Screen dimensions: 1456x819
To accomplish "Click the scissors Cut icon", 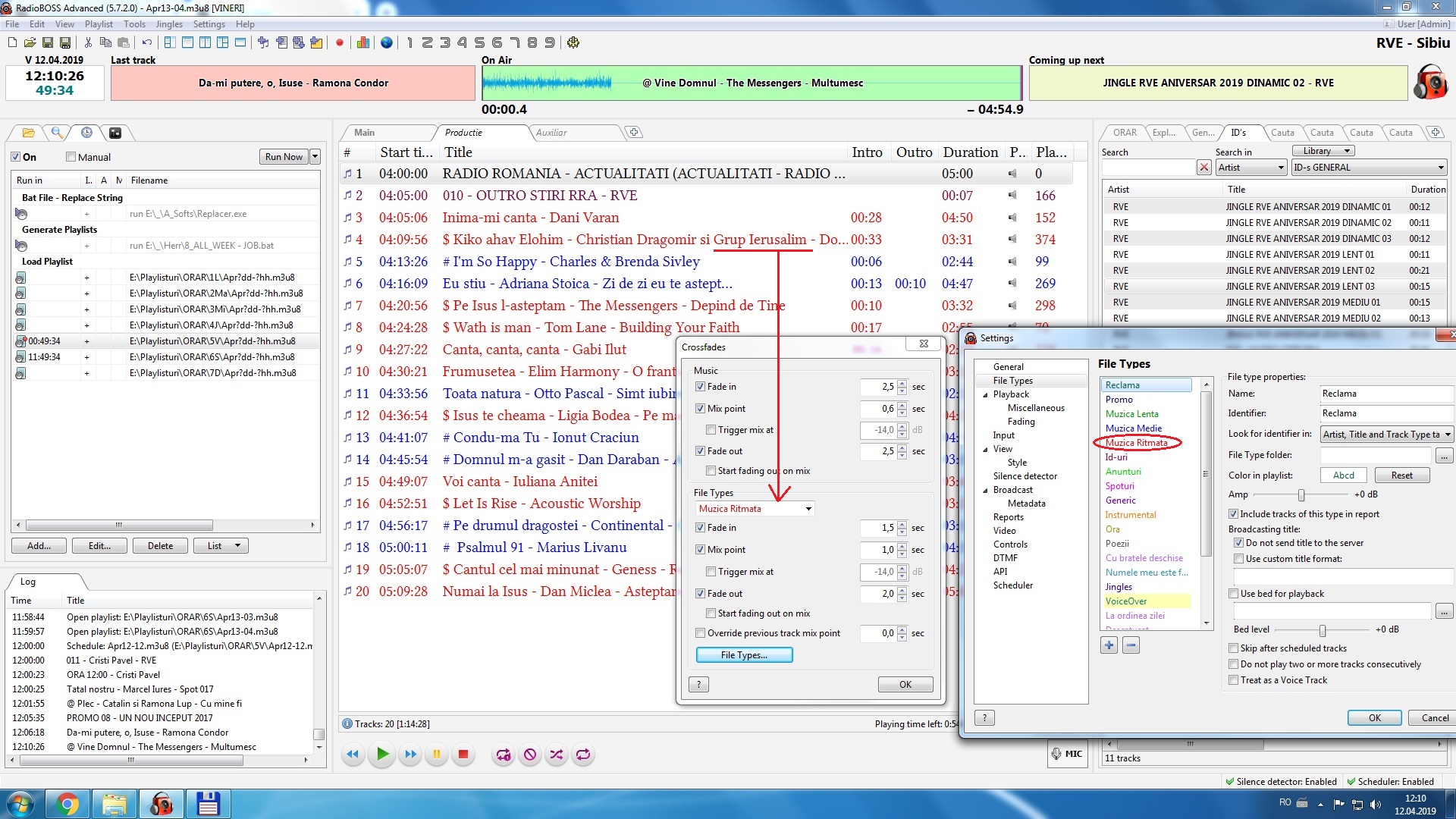I will tap(88, 42).
